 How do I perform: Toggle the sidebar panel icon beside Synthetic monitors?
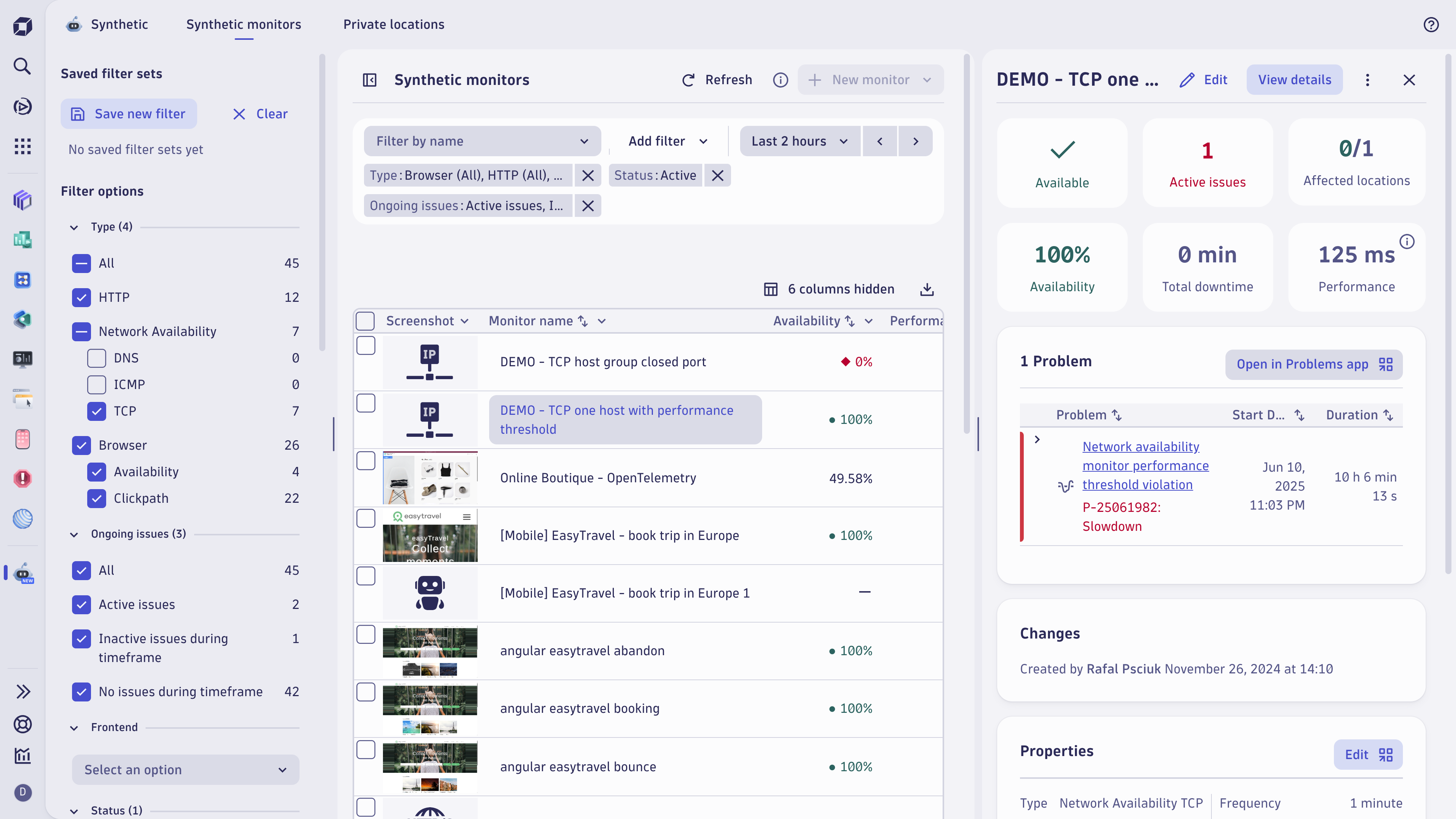click(370, 80)
